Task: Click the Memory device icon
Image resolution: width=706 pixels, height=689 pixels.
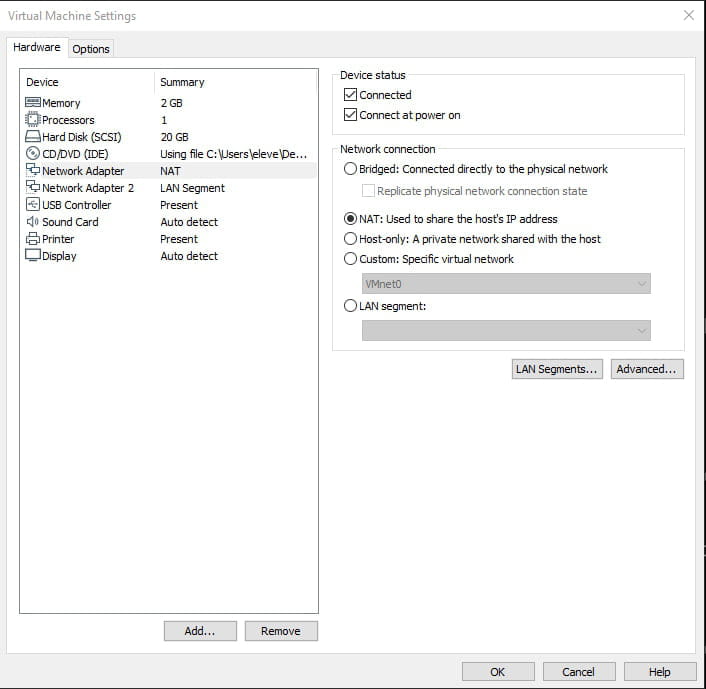Action: [33, 103]
